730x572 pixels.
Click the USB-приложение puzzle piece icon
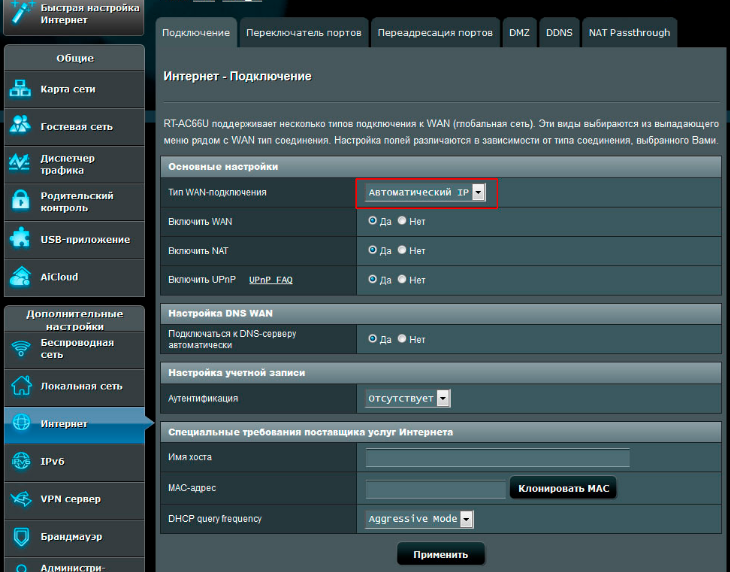(20, 239)
